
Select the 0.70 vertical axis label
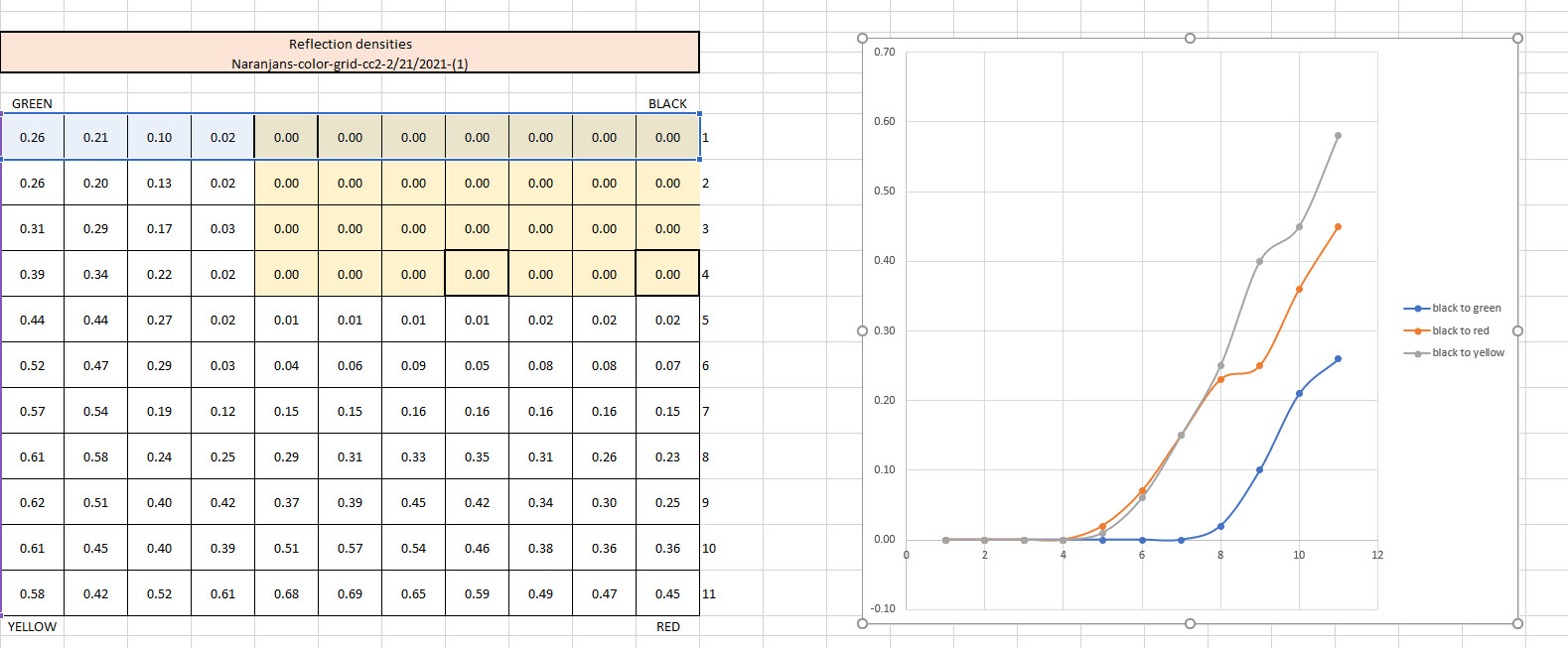click(x=884, y=52)
